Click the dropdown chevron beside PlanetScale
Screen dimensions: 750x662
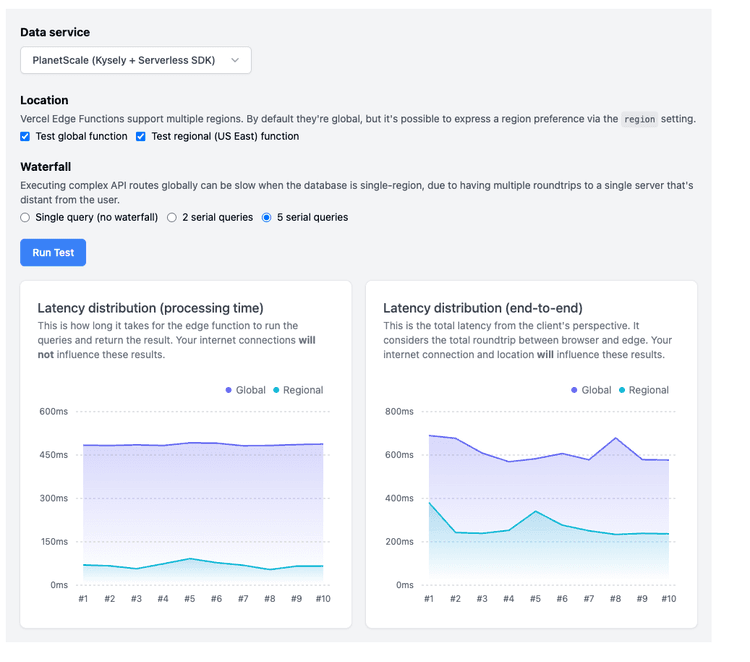click(235, 60)
